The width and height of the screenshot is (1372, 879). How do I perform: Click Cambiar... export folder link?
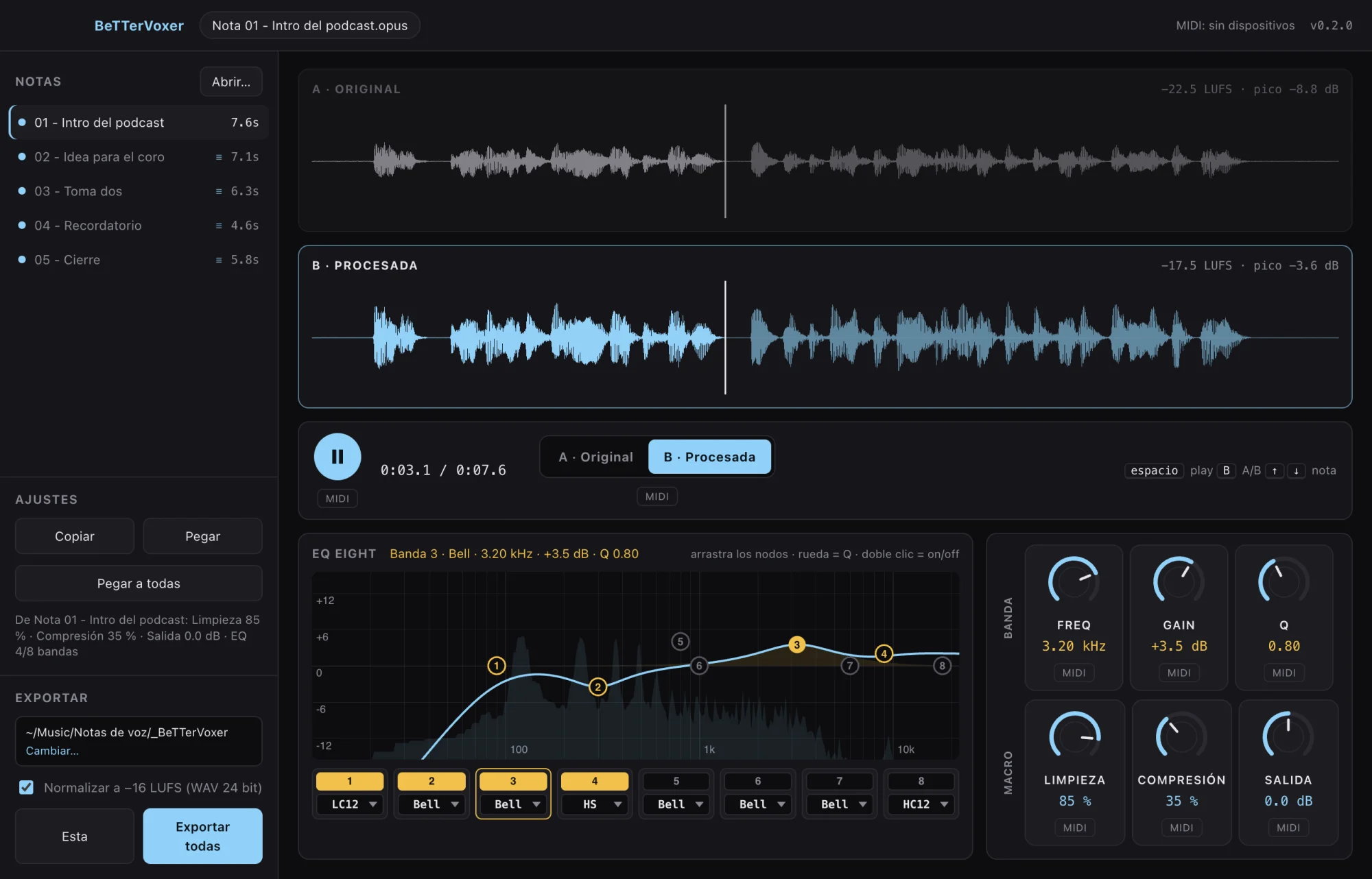pyautogui.click(x=52, y=751)
